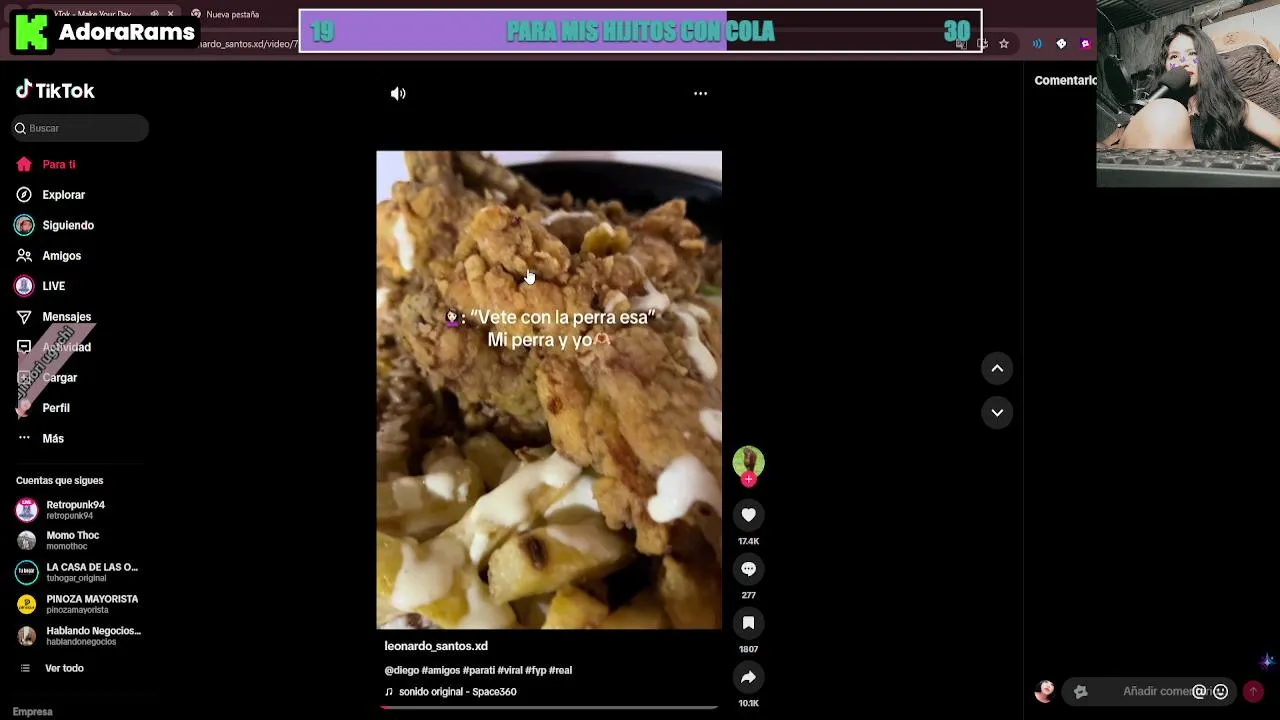Go to next video with down chevron
1280x720 pixels.
pos(997,412)
